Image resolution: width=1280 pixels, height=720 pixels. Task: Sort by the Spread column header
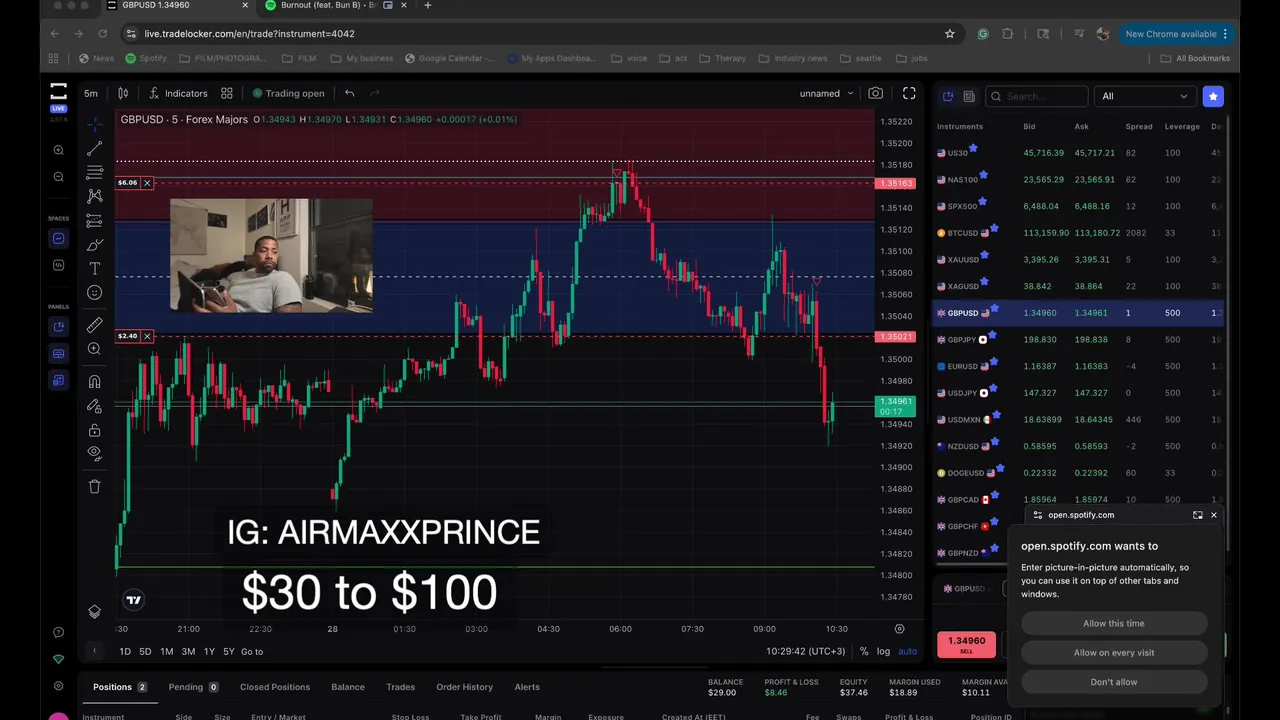click(x=1138, y=127)
